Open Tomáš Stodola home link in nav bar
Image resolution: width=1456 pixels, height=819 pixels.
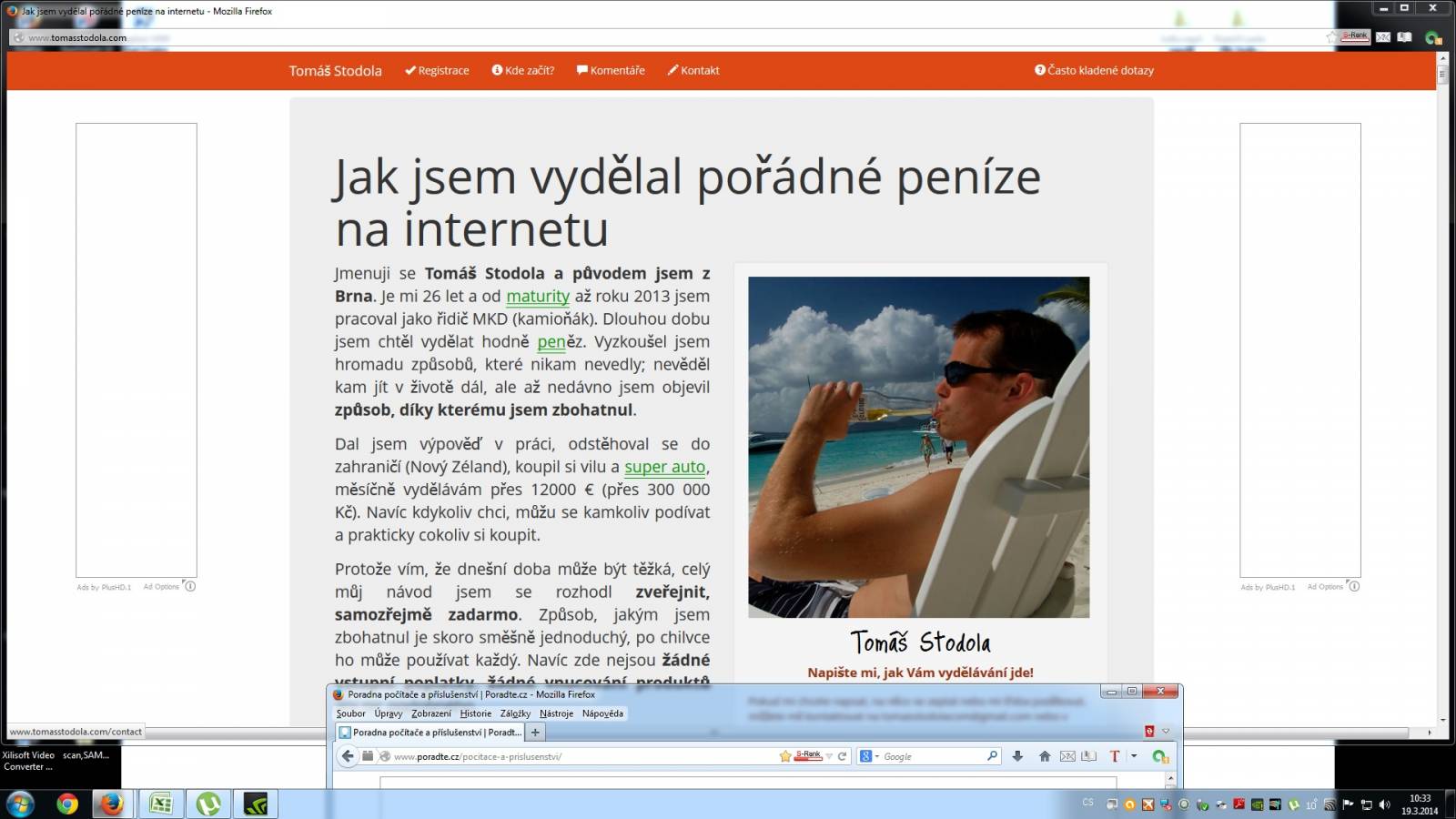click(x=336, y=71)
